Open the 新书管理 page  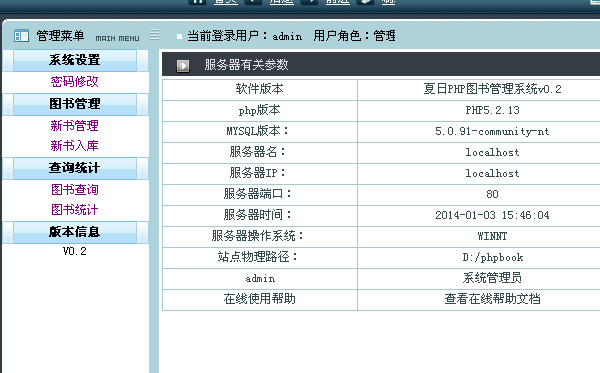[75, 125]
